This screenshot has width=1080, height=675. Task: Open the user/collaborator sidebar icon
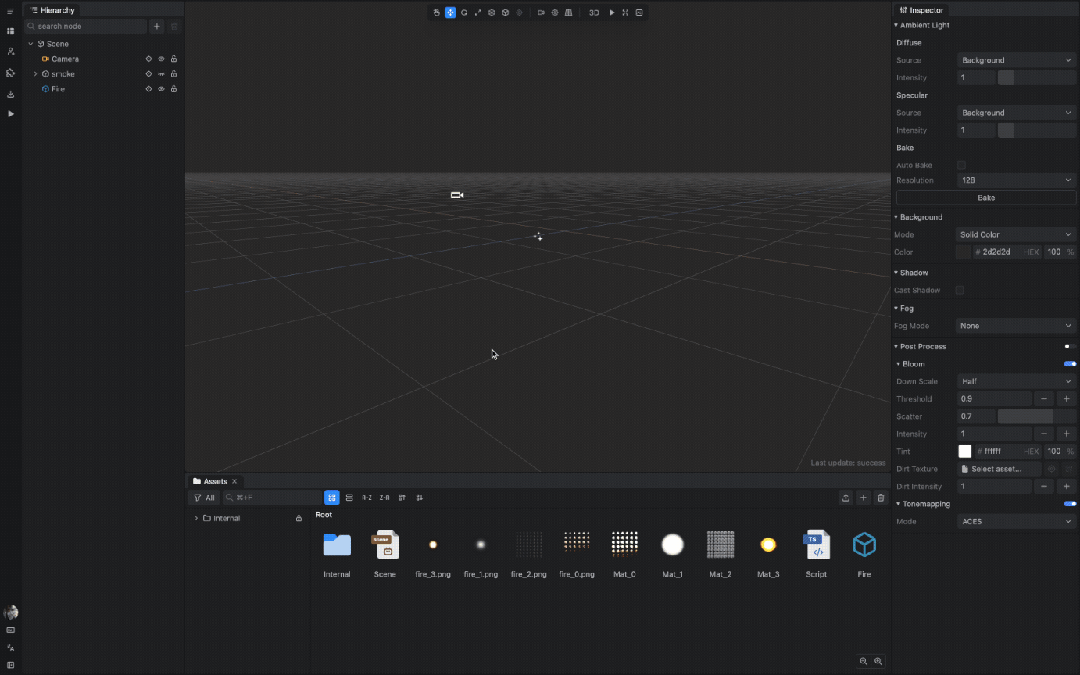click(x=10, y=52)
